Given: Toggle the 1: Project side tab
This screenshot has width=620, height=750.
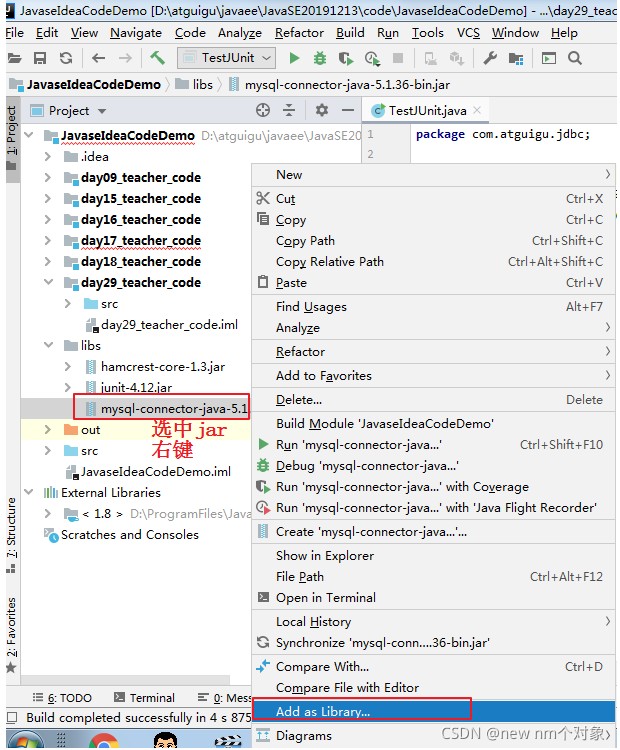Looking at the screenshot, I should tap(12, 138).
